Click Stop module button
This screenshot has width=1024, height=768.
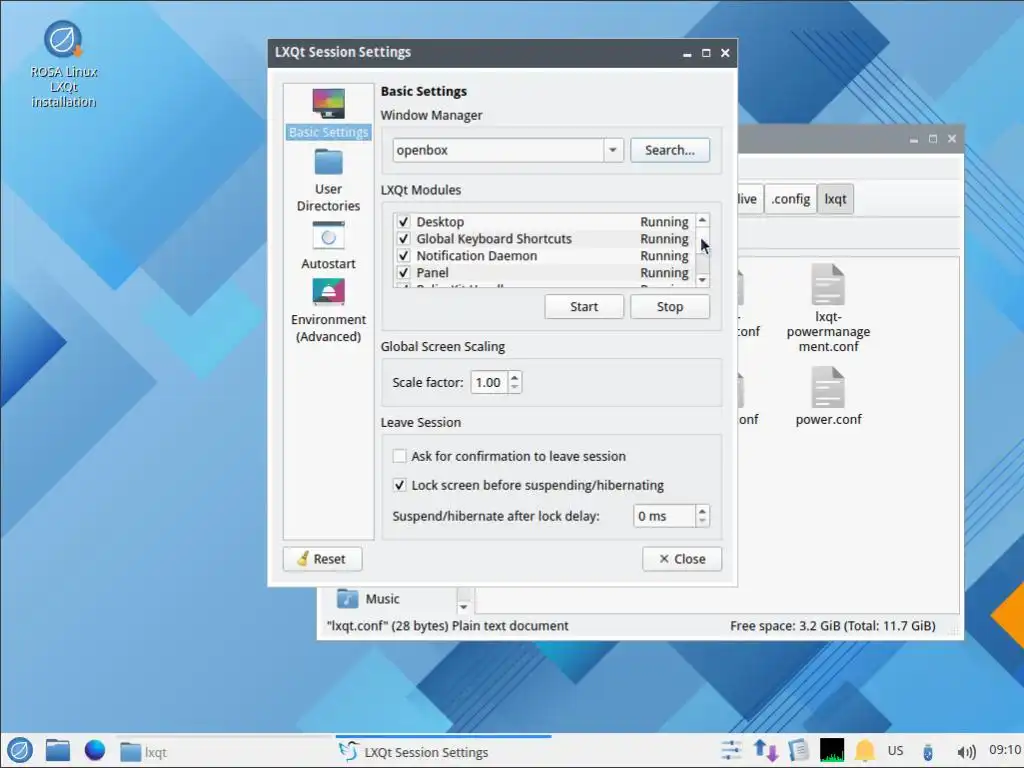point(670,306)
